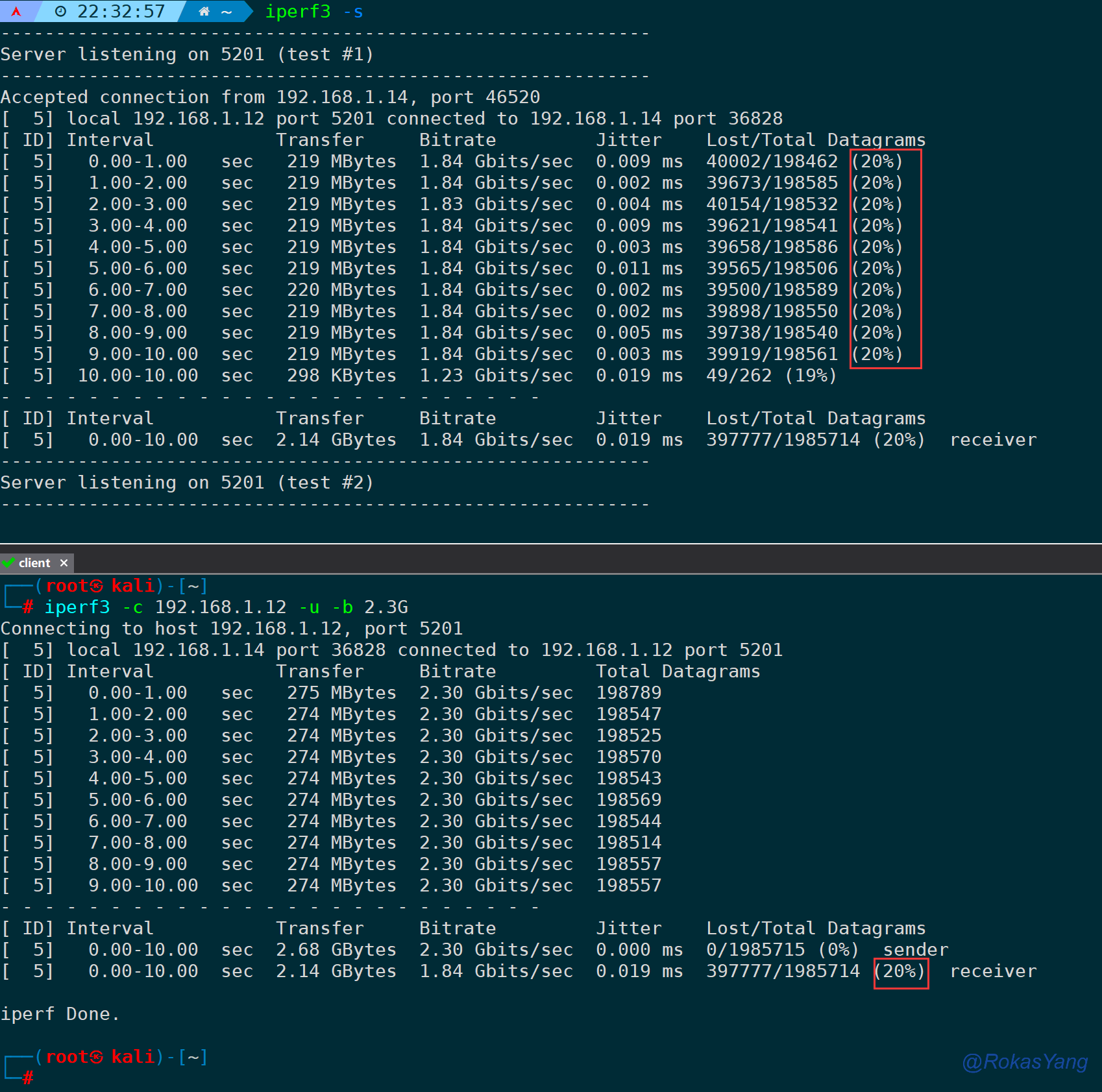Click the @RokasYang watermark

pos(1024,1062)
